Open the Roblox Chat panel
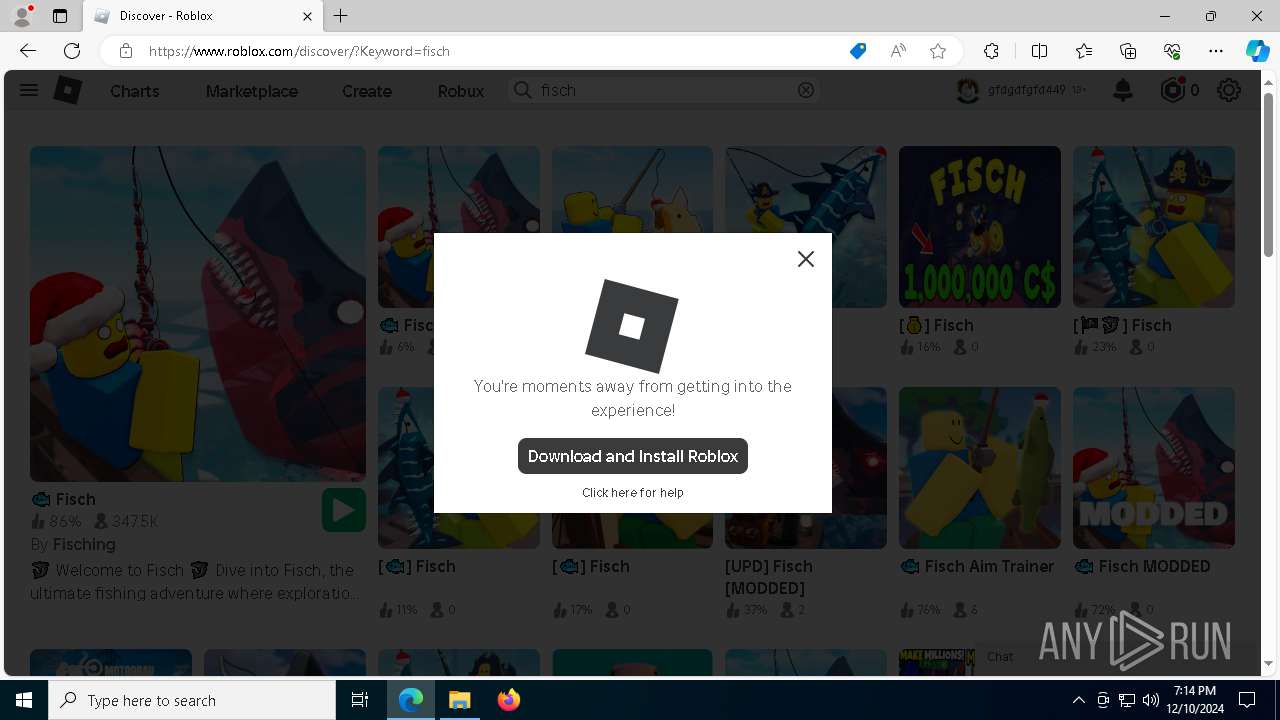 (x=1000, y=657)
